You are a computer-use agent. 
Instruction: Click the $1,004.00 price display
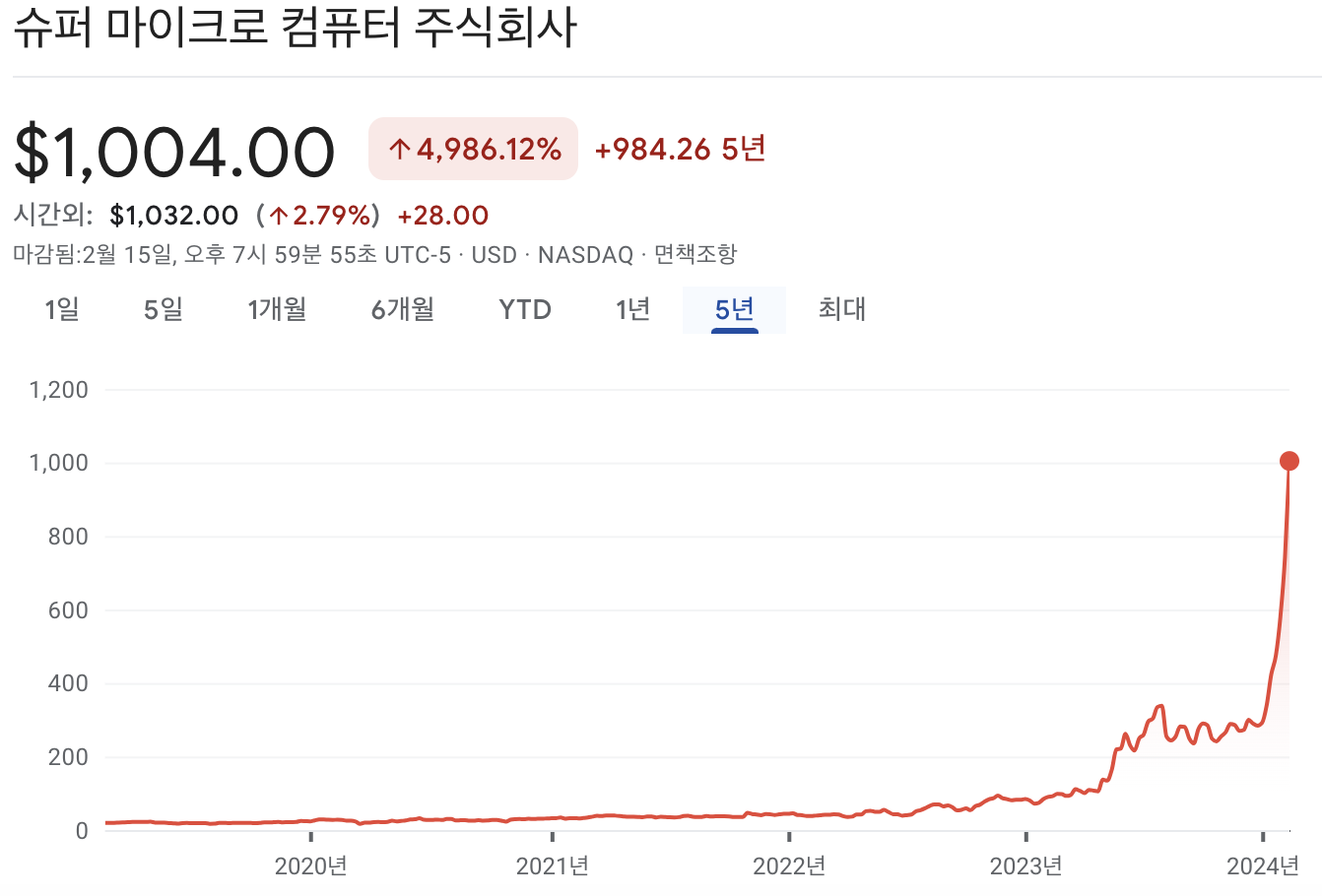tap(172, 150)
